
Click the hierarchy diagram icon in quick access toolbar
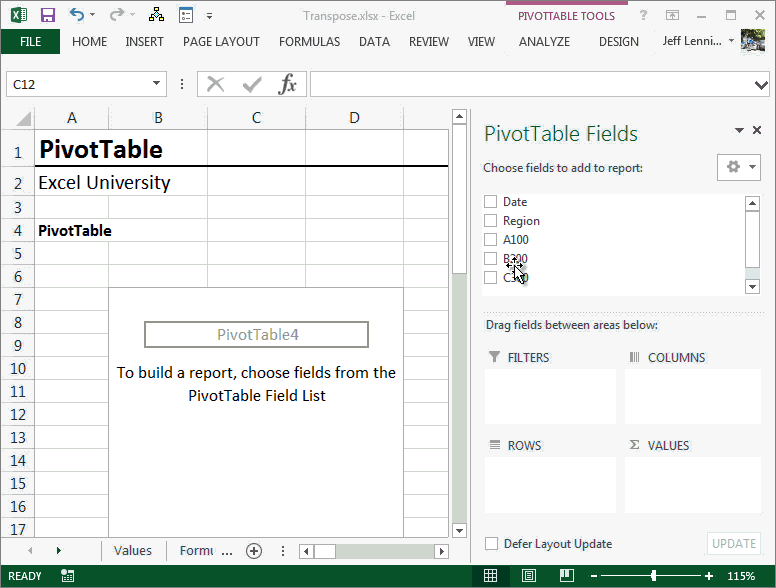click(x=156, y=15)
